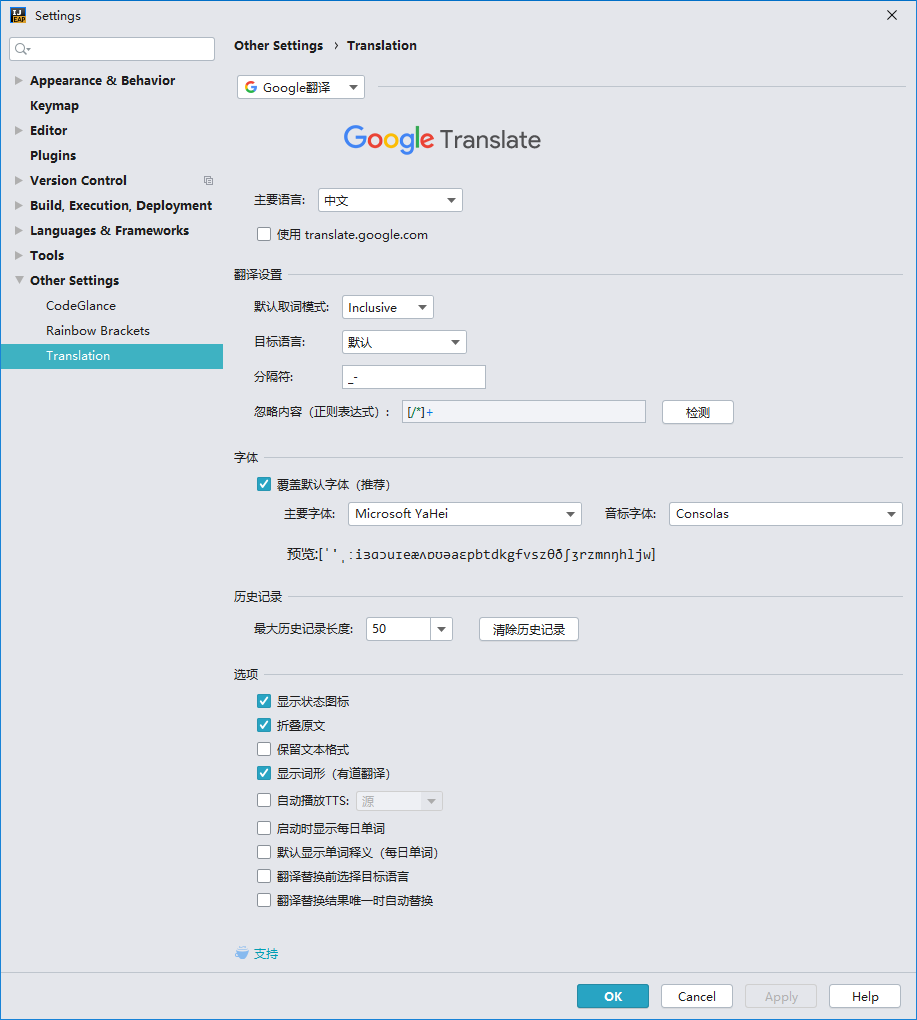Expand Appearance & Behavior tree node

point(19,81)
